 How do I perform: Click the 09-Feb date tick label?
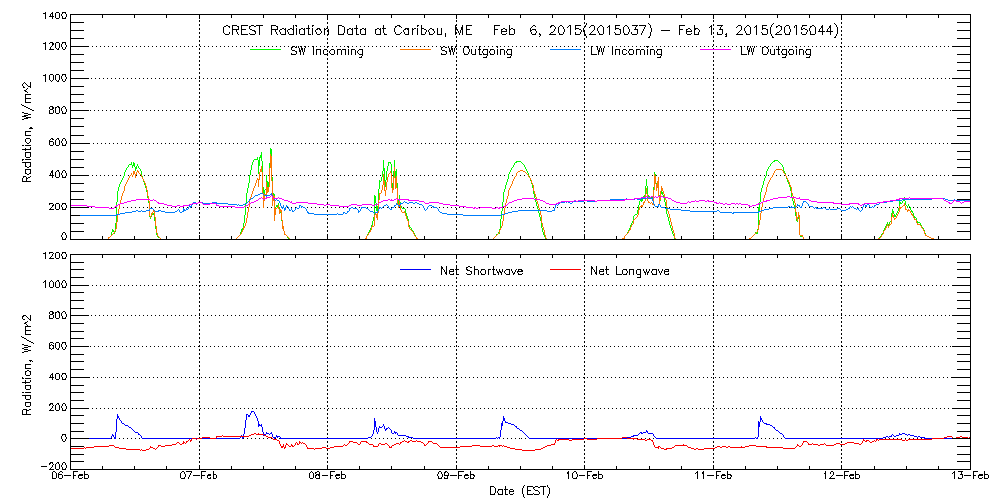[x=456, y=477]
